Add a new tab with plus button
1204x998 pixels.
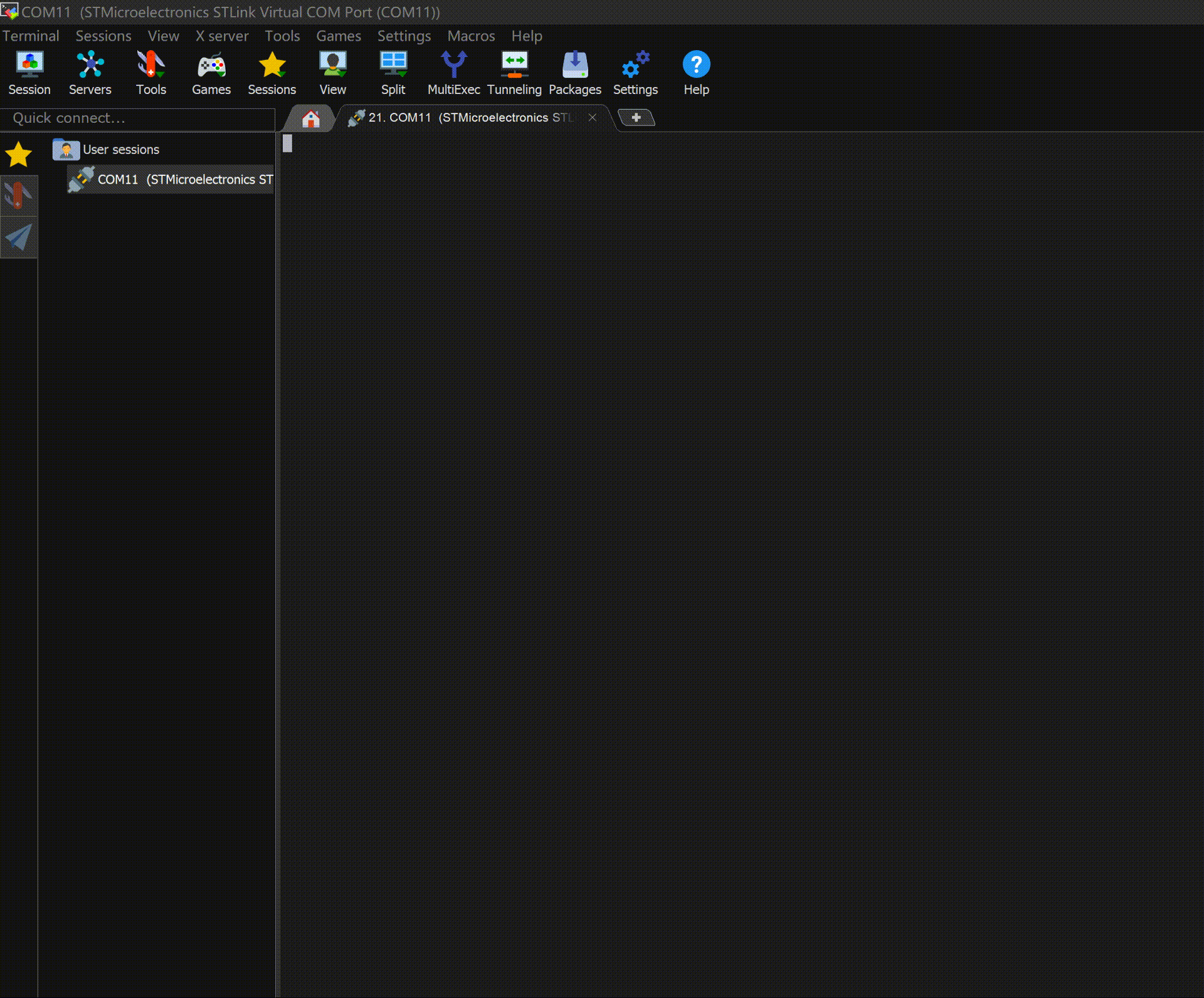pos(636,117)
